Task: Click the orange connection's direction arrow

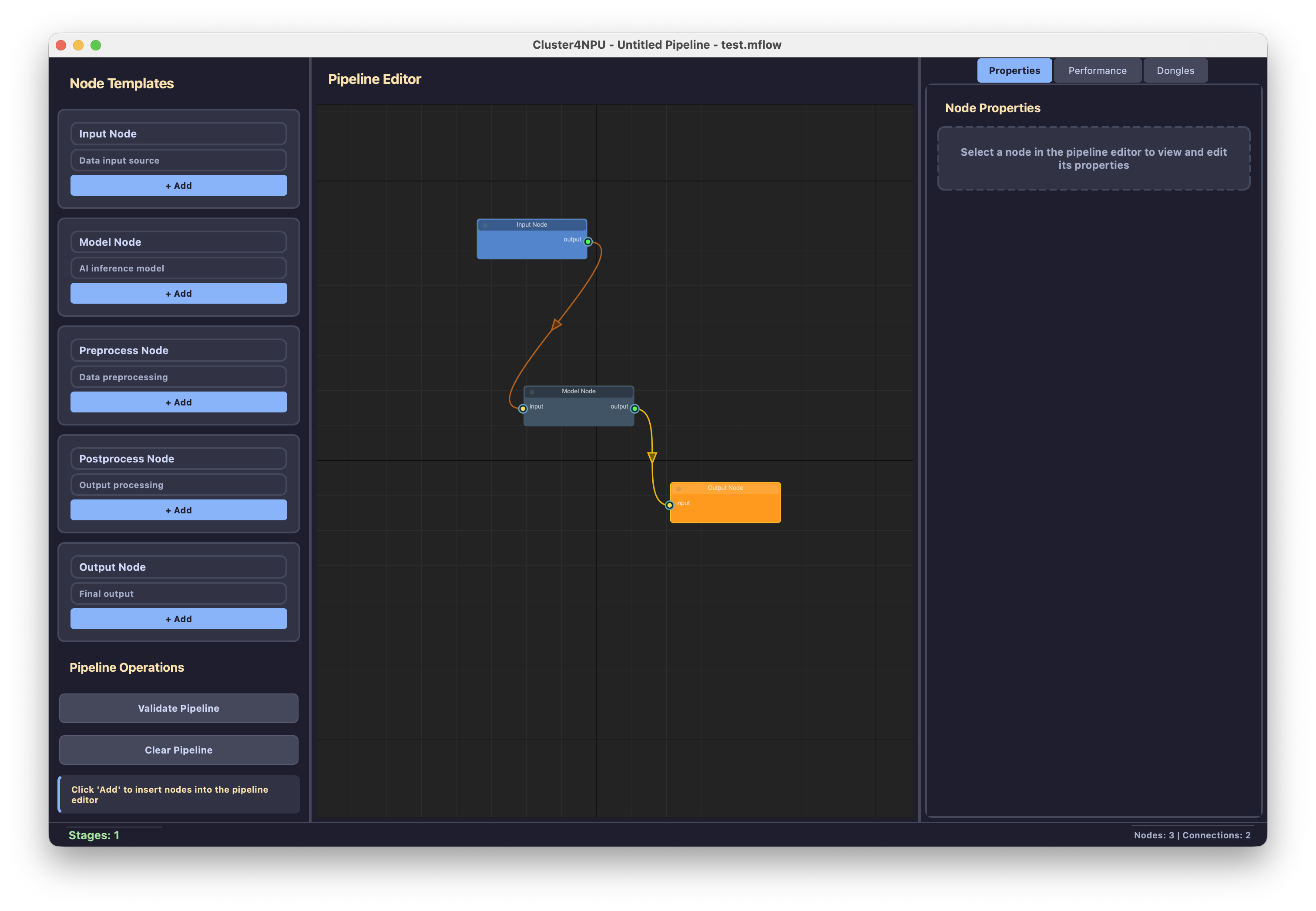Action: point(556,325)
